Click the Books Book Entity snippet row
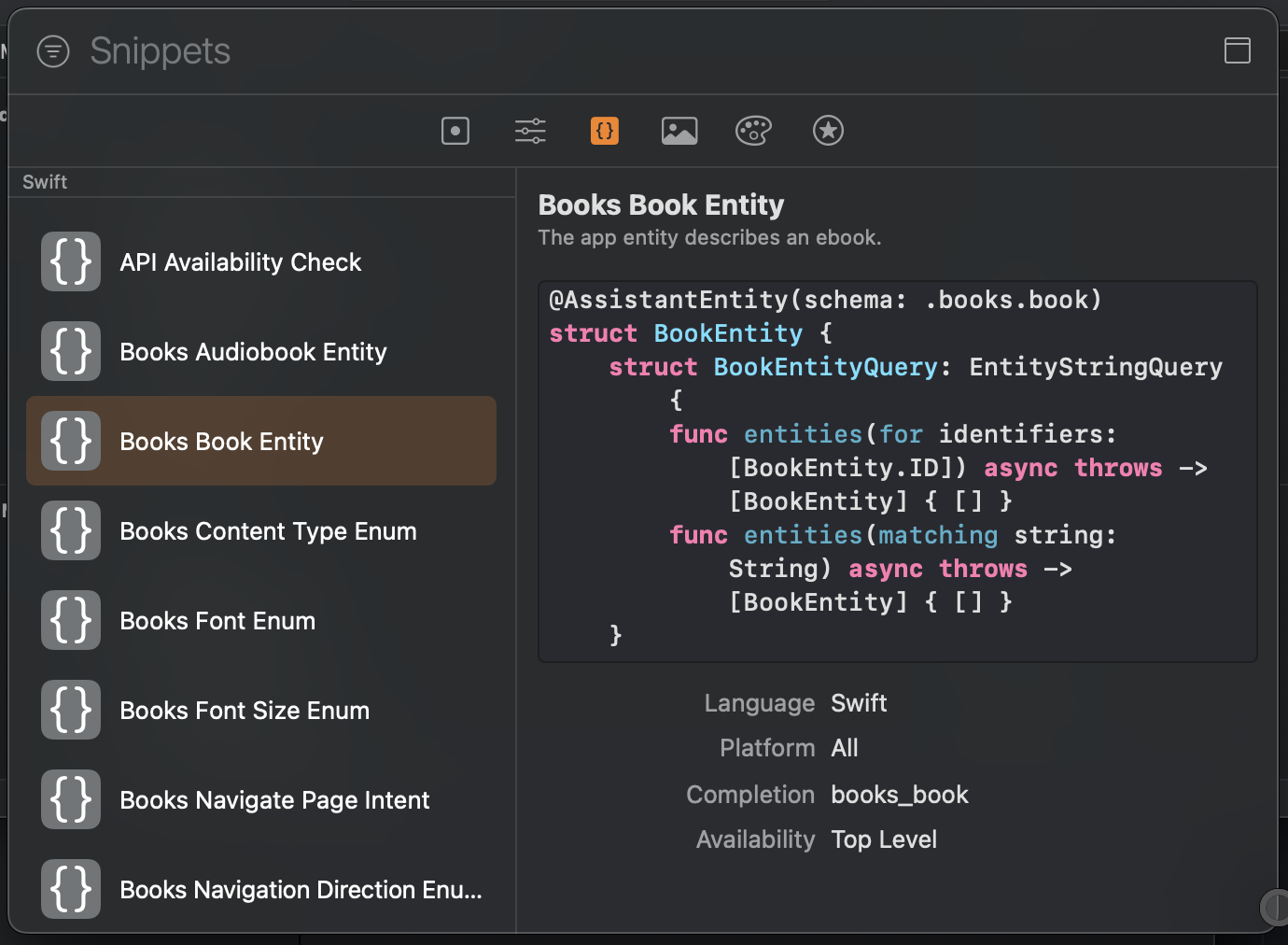Viewport: 1288px width, 945px height. tap(261, 441)
